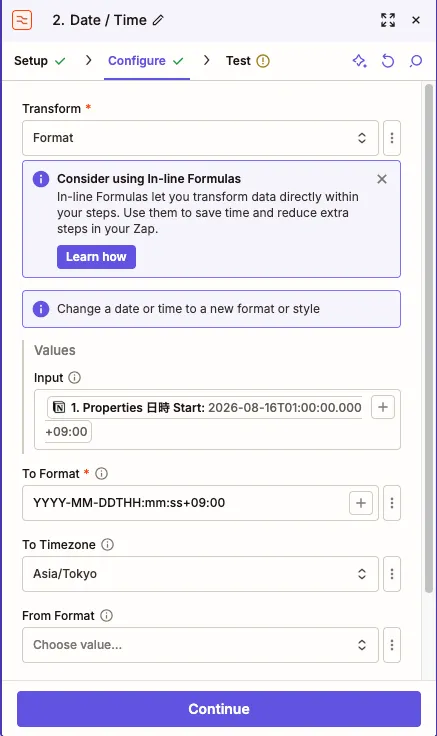Viewport: 437px width, 736px height.
Task: Open the AI sparkle assistant icon
Action: (x=360, y=61)
